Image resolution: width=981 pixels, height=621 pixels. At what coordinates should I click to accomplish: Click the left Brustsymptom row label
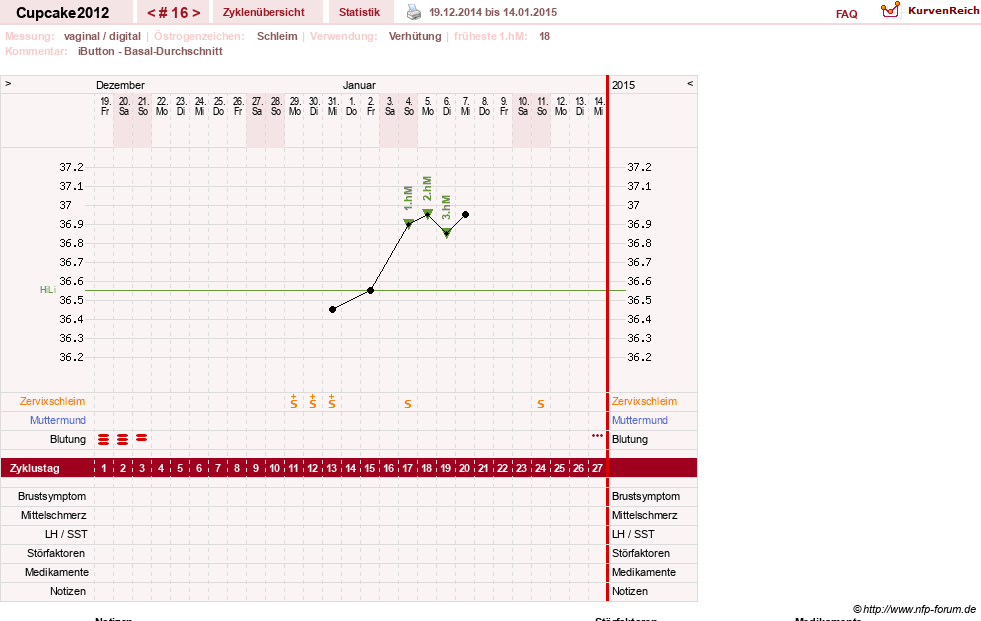52,497
